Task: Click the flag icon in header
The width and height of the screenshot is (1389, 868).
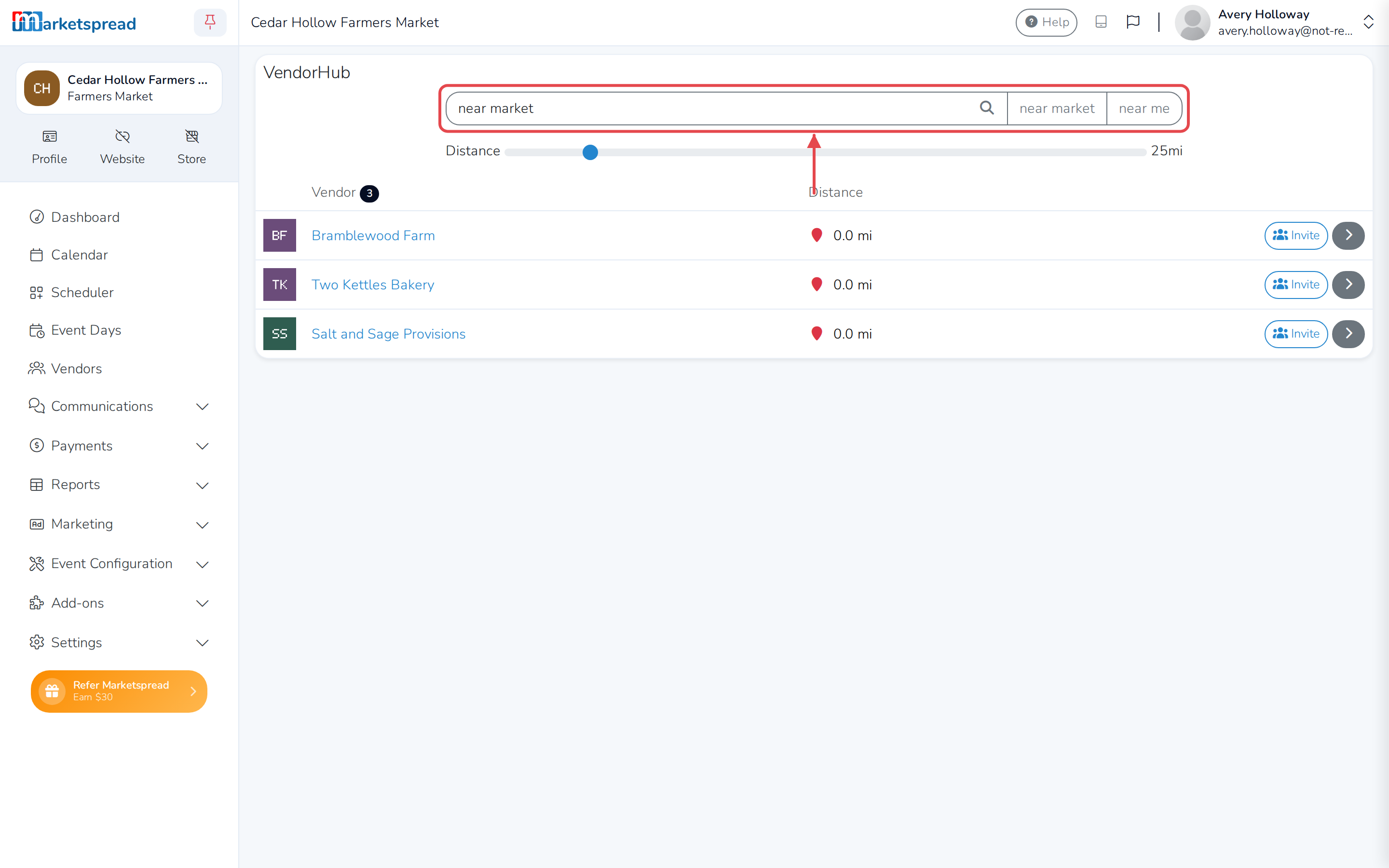Action: (x=1132, y=22)
